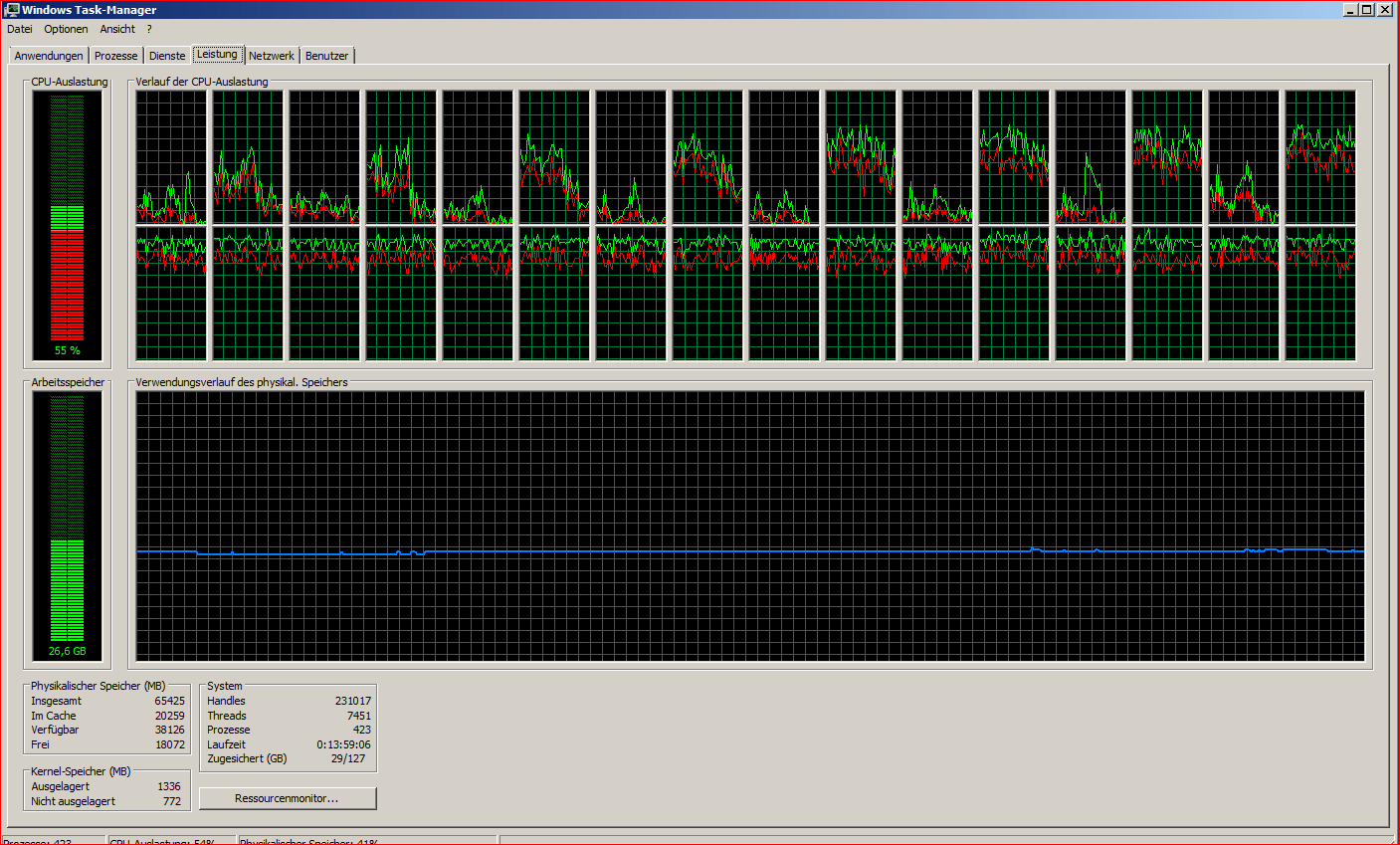Click the Arbeitsspeicher 26,6 GB gauge
1400x845 pixels.
68,526
